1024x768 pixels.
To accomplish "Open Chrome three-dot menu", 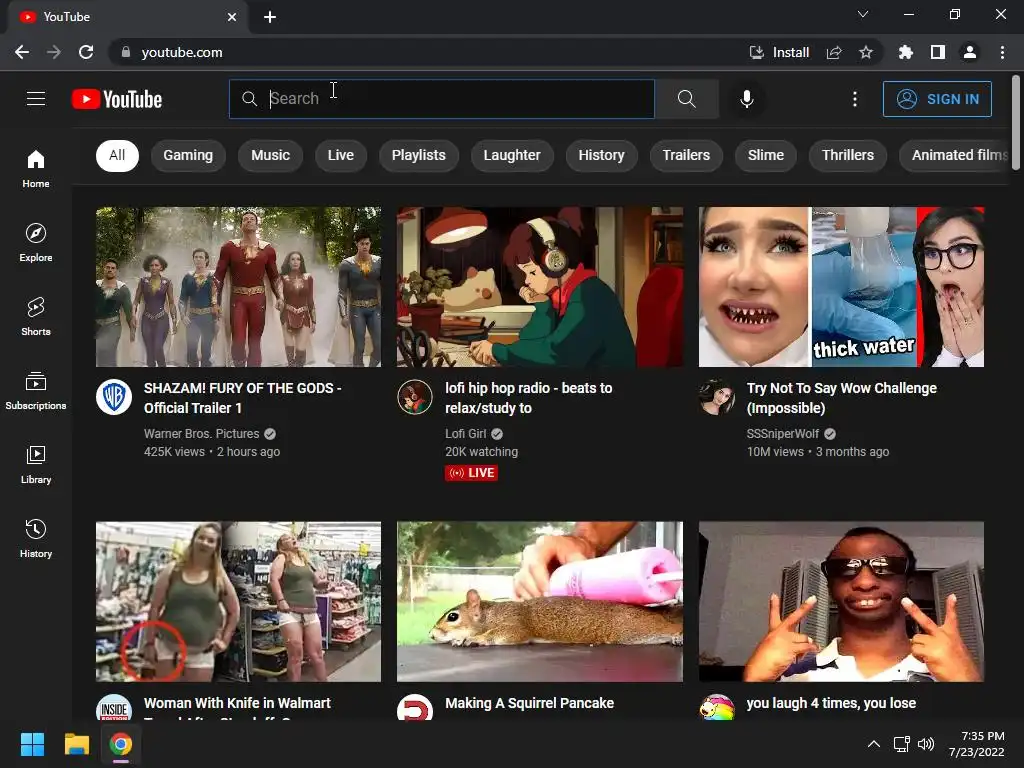I will click(x=1002, y=52).
